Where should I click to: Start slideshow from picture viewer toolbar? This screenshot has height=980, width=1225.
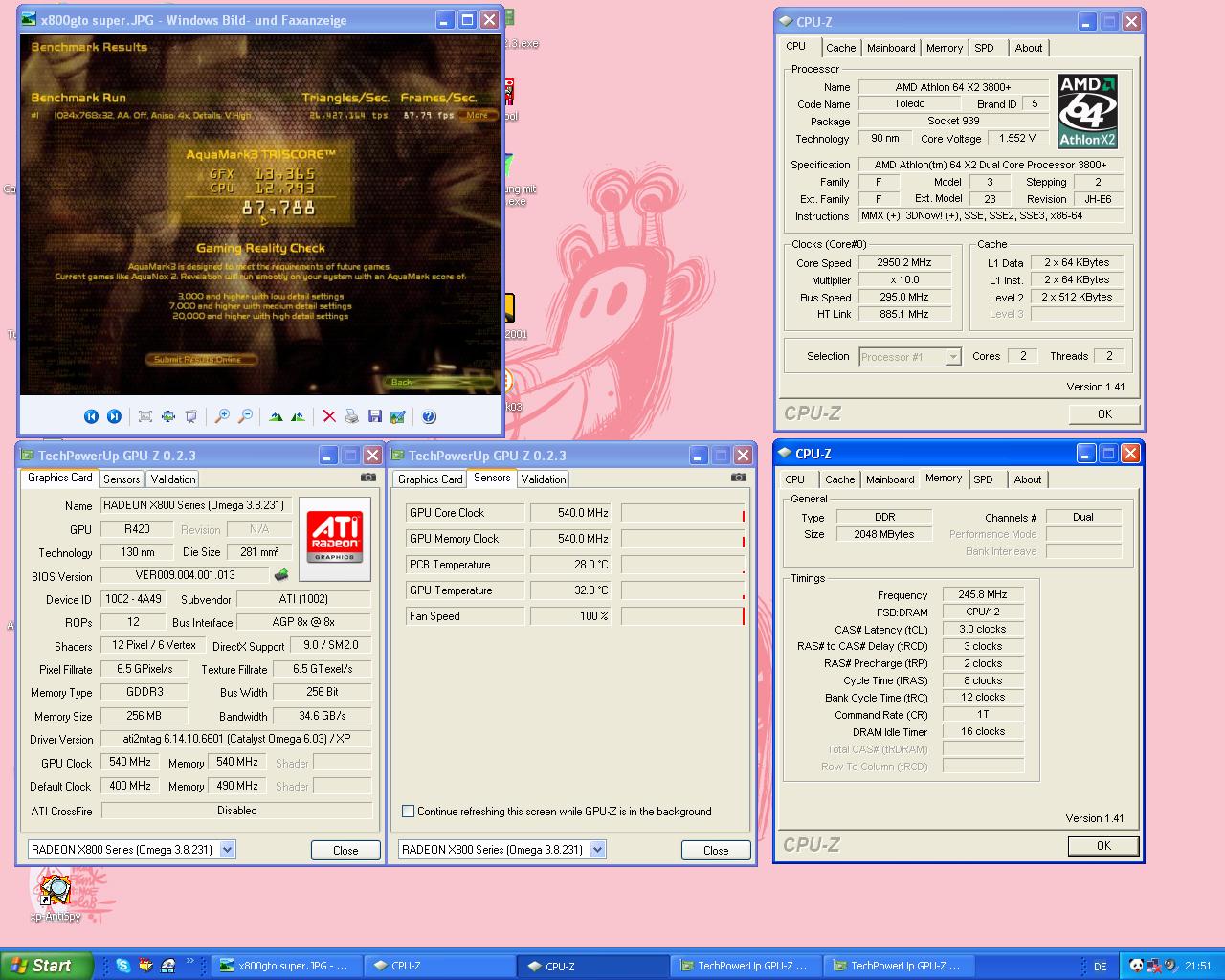pos(191,416)
